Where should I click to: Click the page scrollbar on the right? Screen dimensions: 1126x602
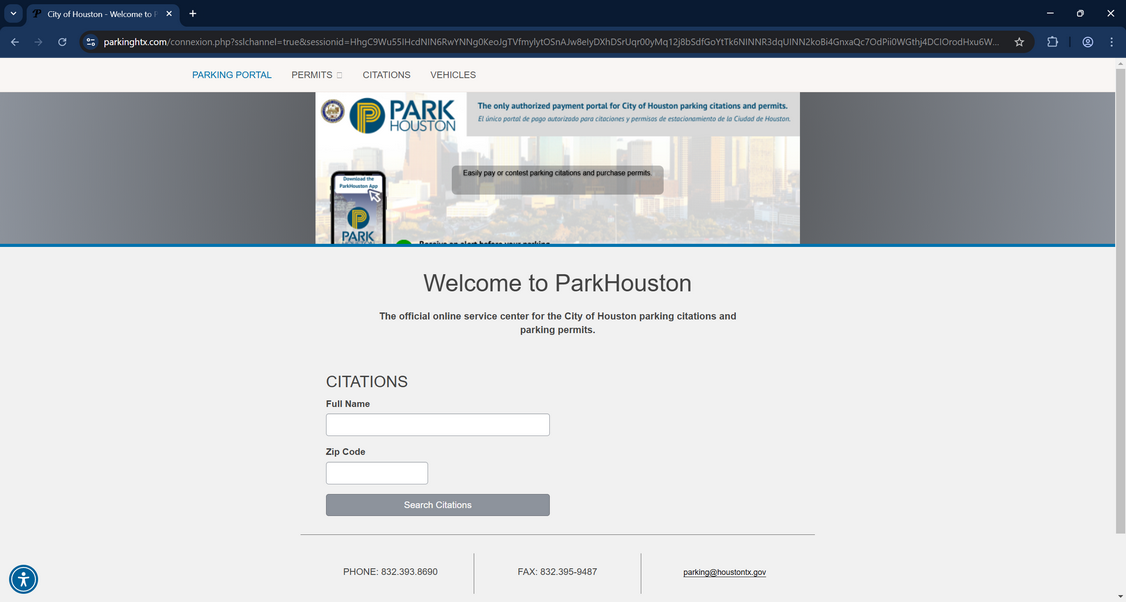click(1120, 300)
